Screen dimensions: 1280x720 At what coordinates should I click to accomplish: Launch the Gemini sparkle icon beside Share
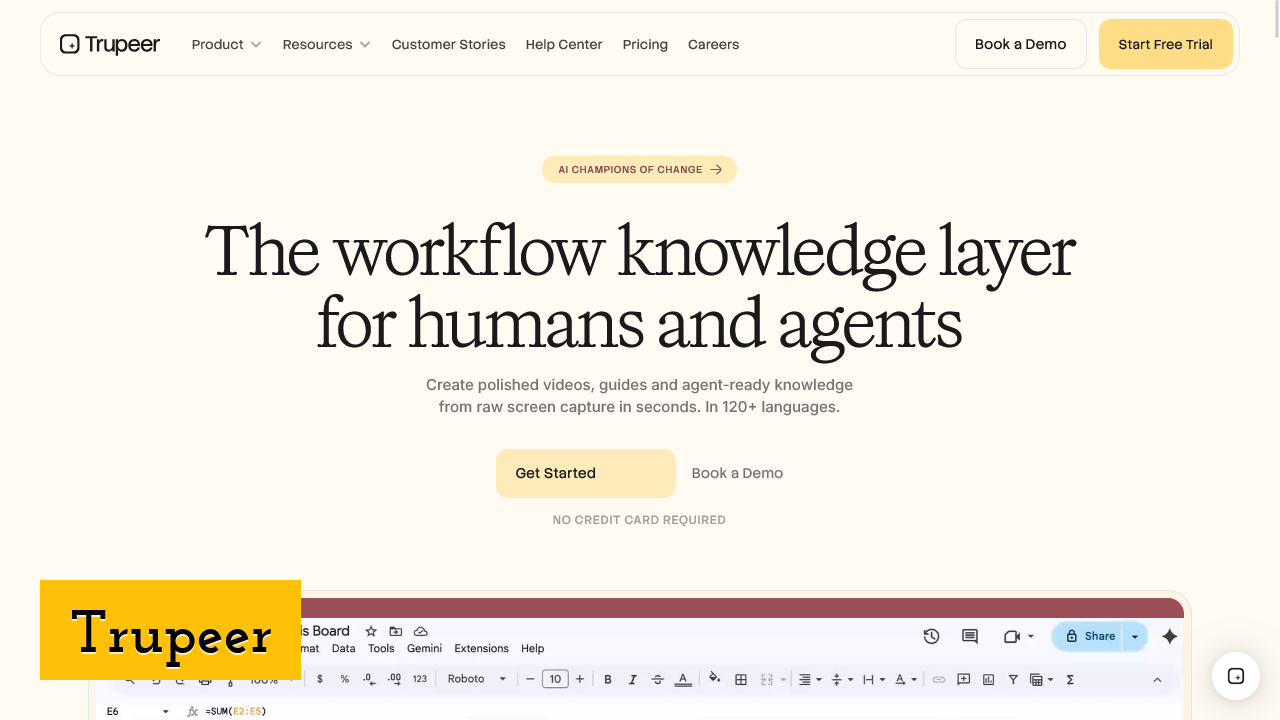point(1170,636)
